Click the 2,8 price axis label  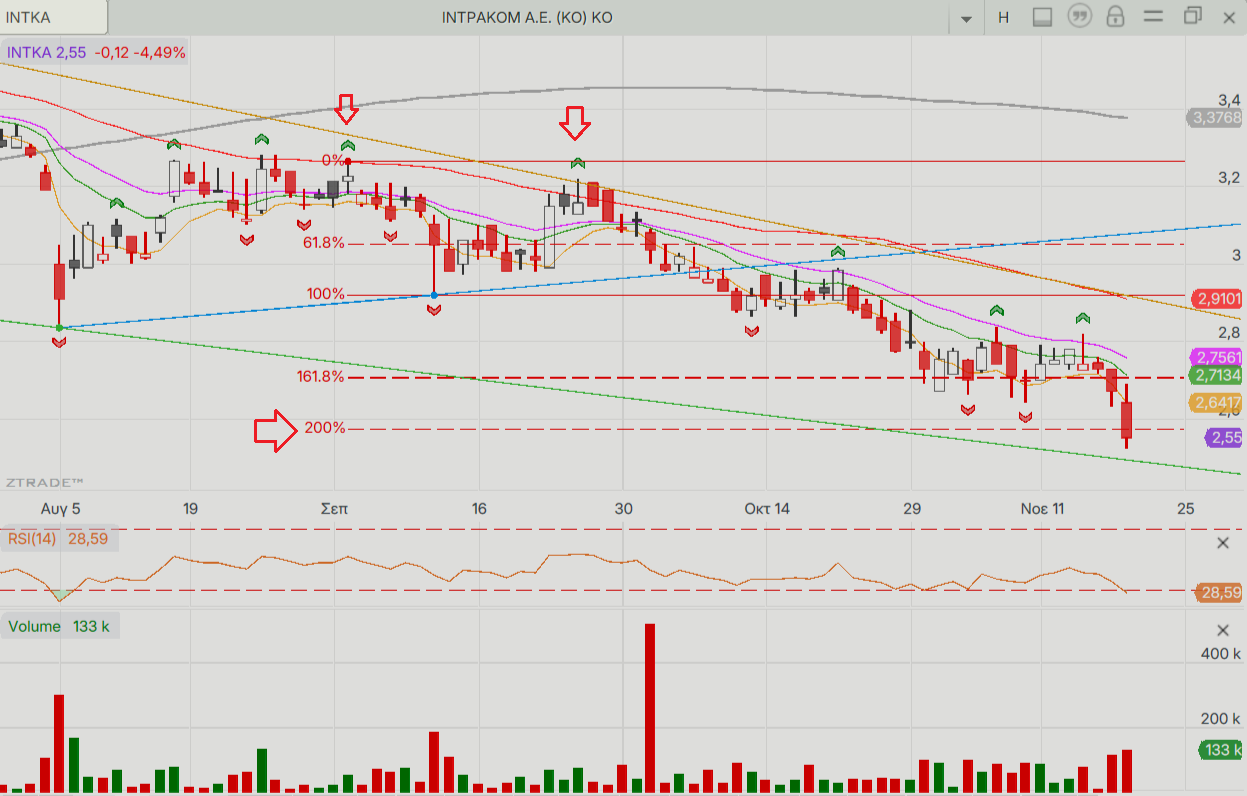[x=1229, y=332]
